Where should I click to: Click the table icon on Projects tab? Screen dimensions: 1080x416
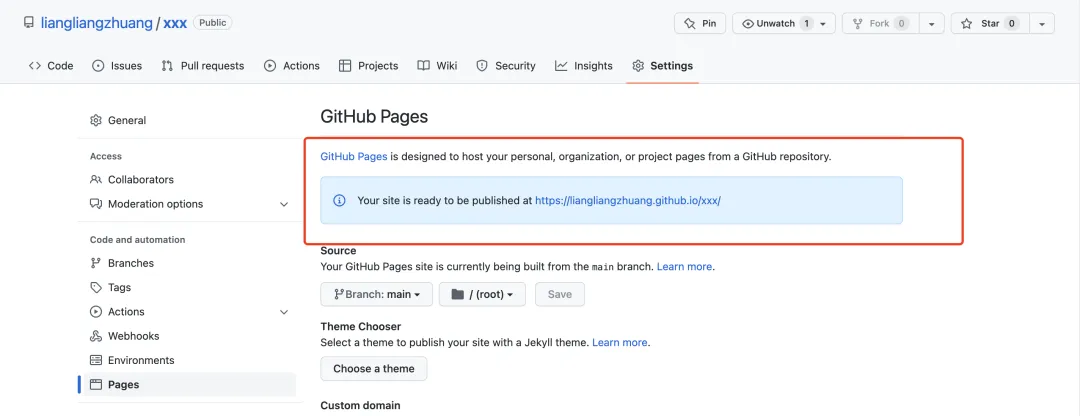point(345,66)
